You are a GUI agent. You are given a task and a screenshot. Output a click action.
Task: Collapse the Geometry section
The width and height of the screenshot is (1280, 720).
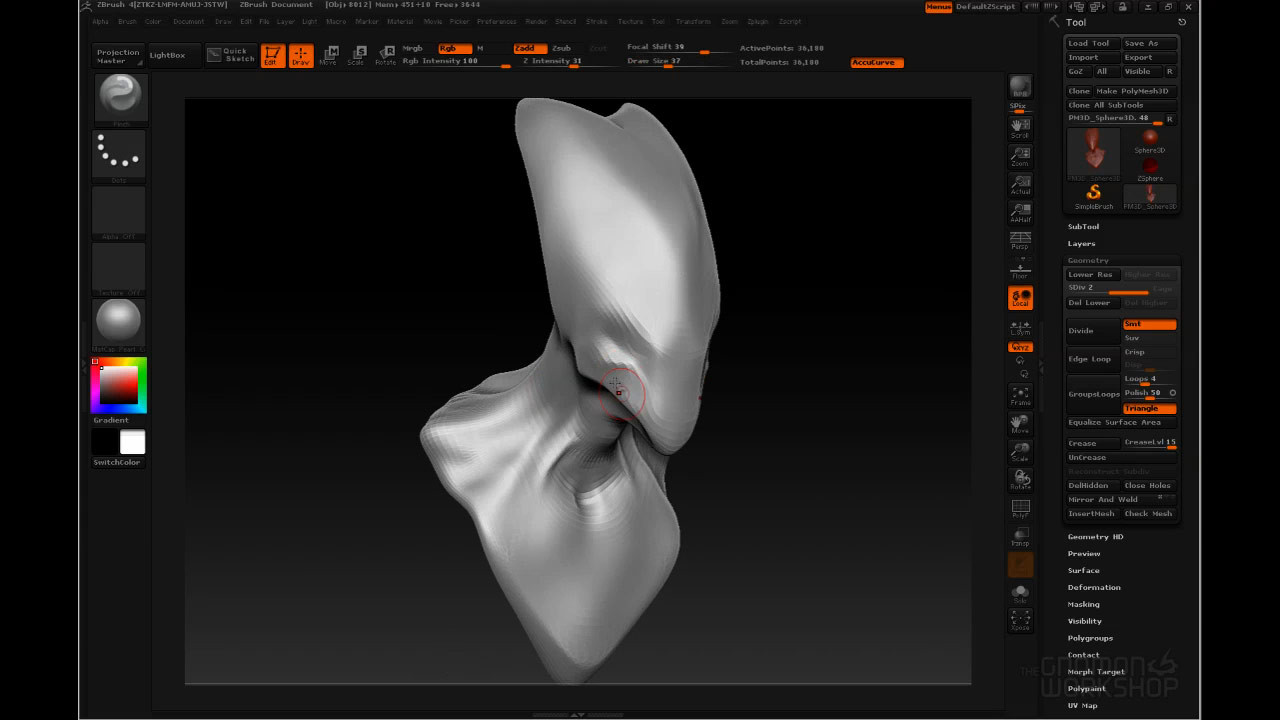[x=1088, y=260]
